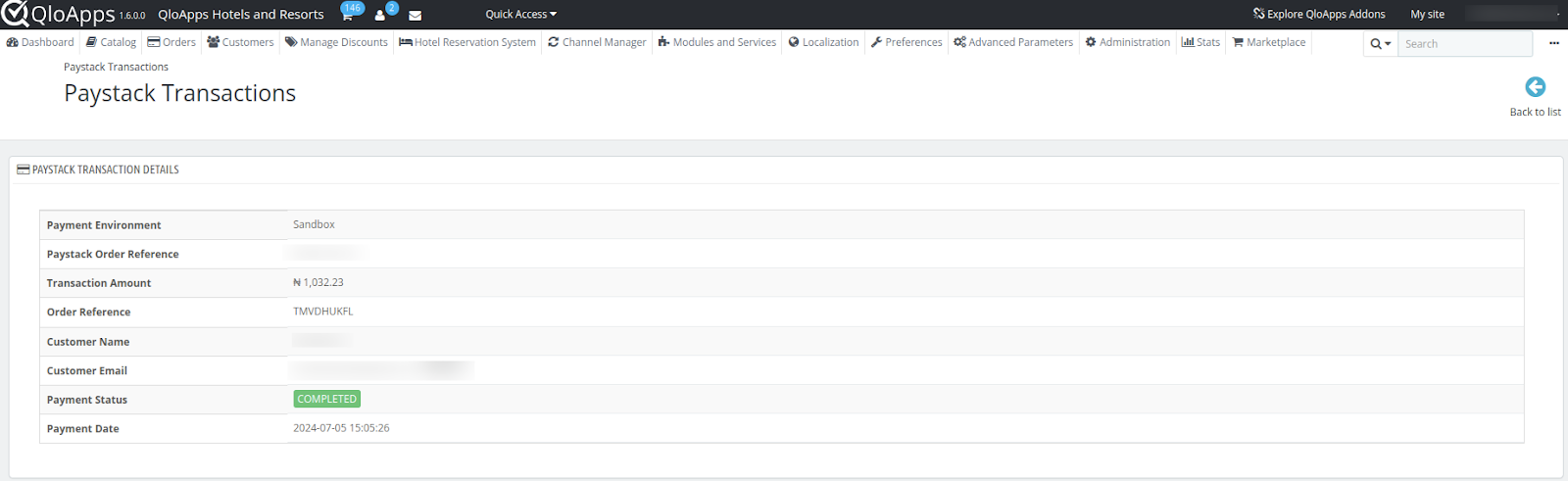Click the Paystack Transactions breadcrumb
This screenshot has width=1568, height=481.
116,67
